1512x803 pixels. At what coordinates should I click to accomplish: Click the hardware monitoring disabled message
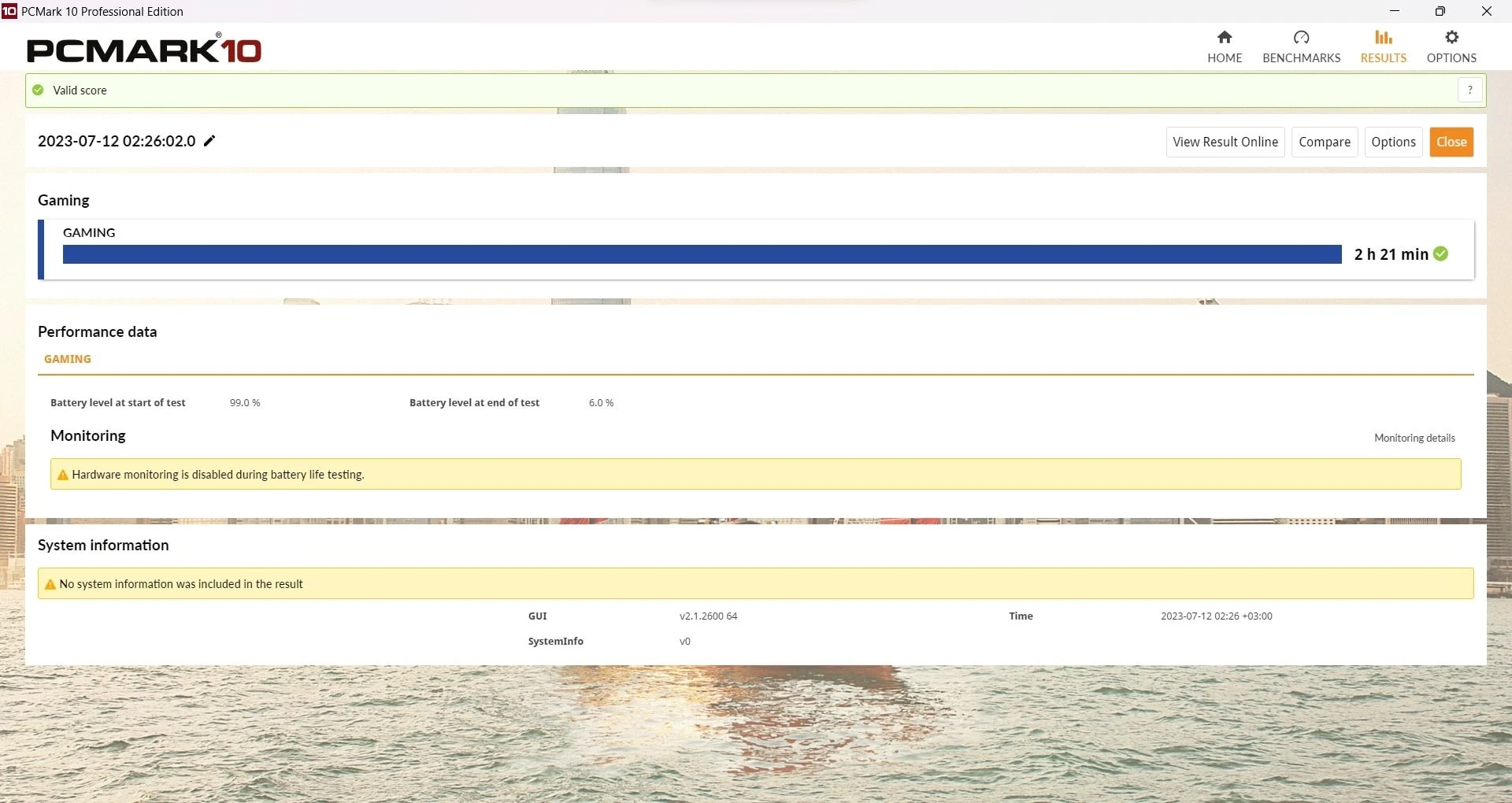point(218,475)
